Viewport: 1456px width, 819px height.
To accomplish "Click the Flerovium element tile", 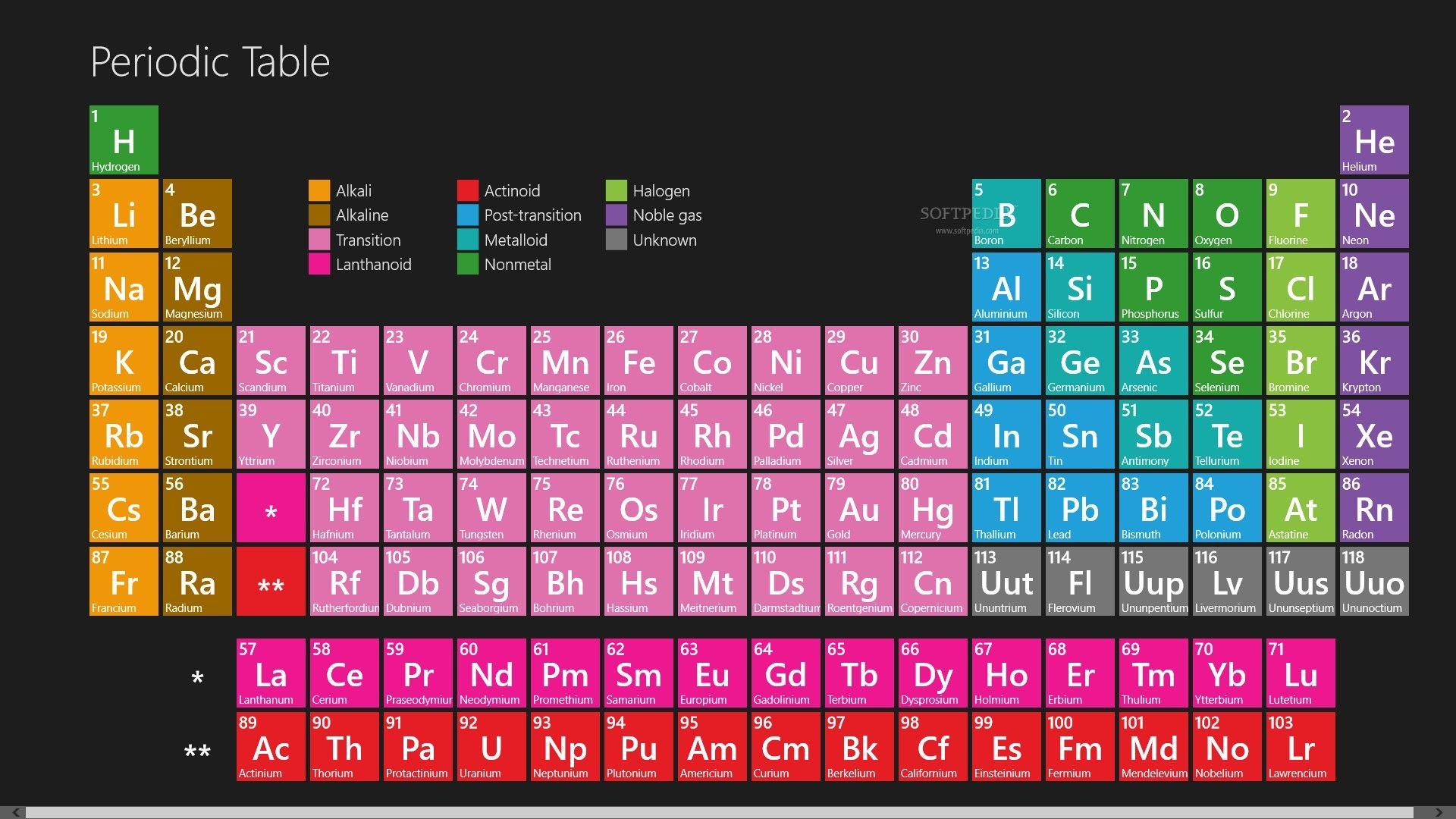I will coord(1080,581).
